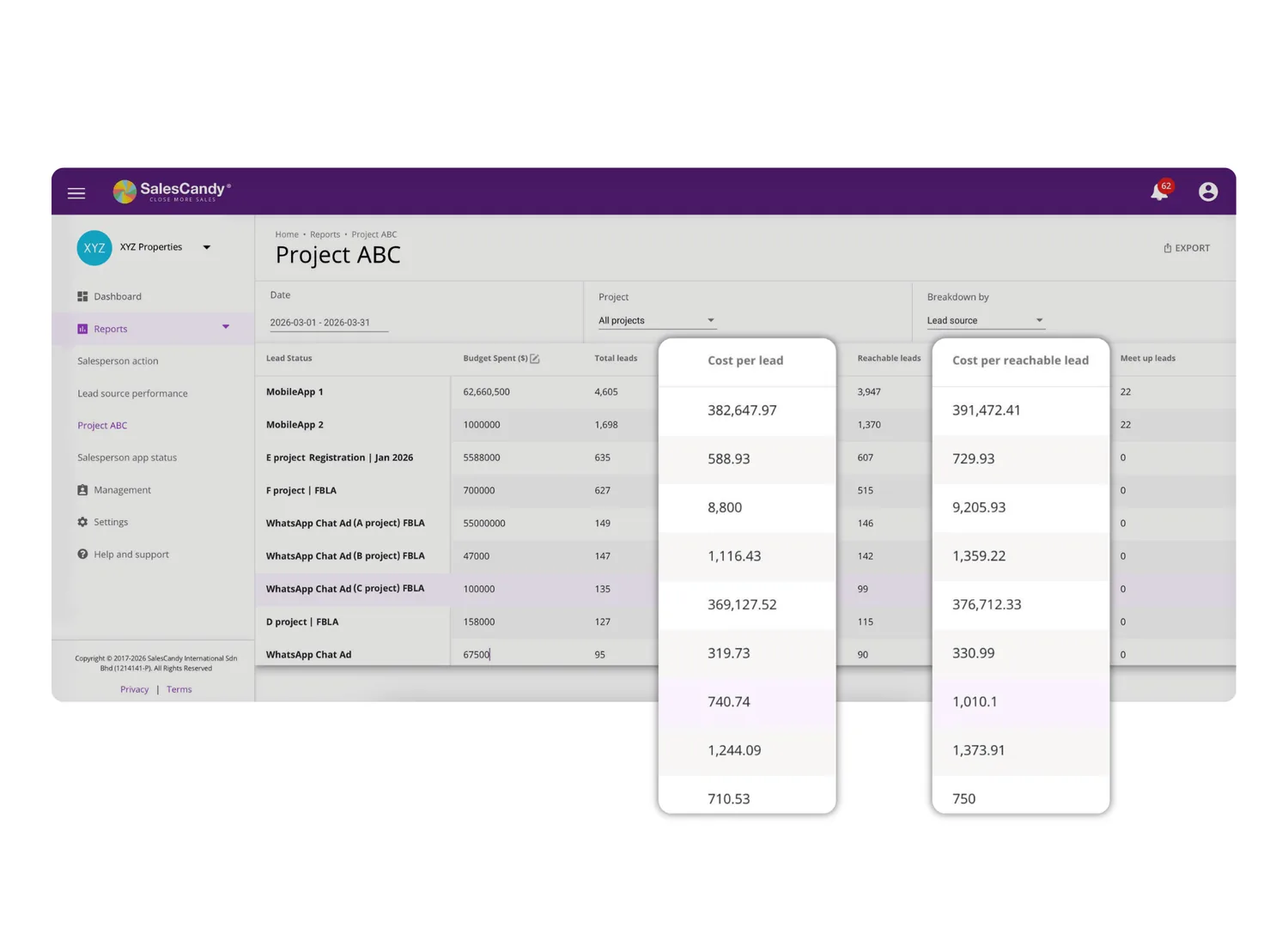The width and height of the screenshot is (1288, 927).
Task: Click the Settings gear icon
Action: click(x=82, y=522)
